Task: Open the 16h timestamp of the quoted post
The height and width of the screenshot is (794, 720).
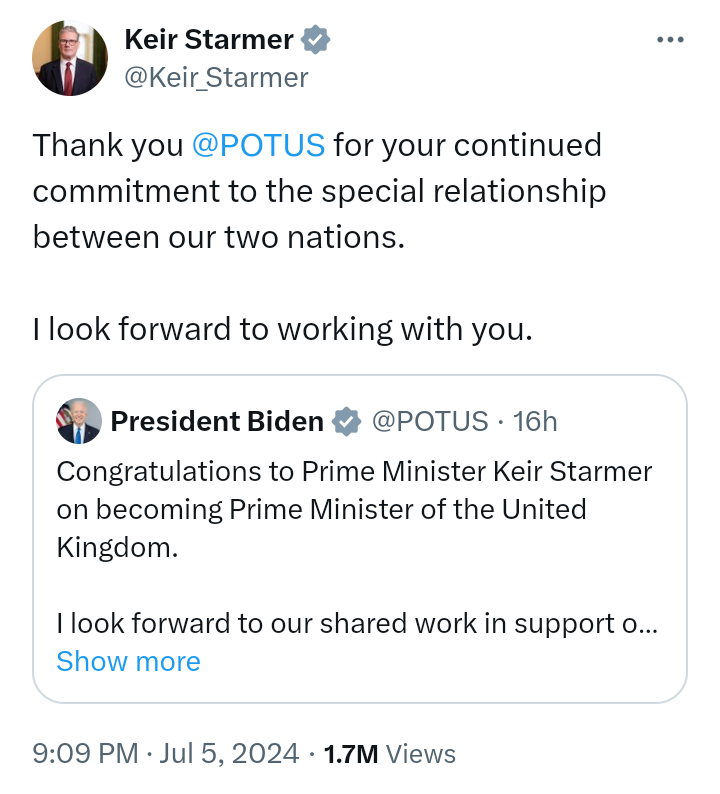Action: click(x=535, y=422)
